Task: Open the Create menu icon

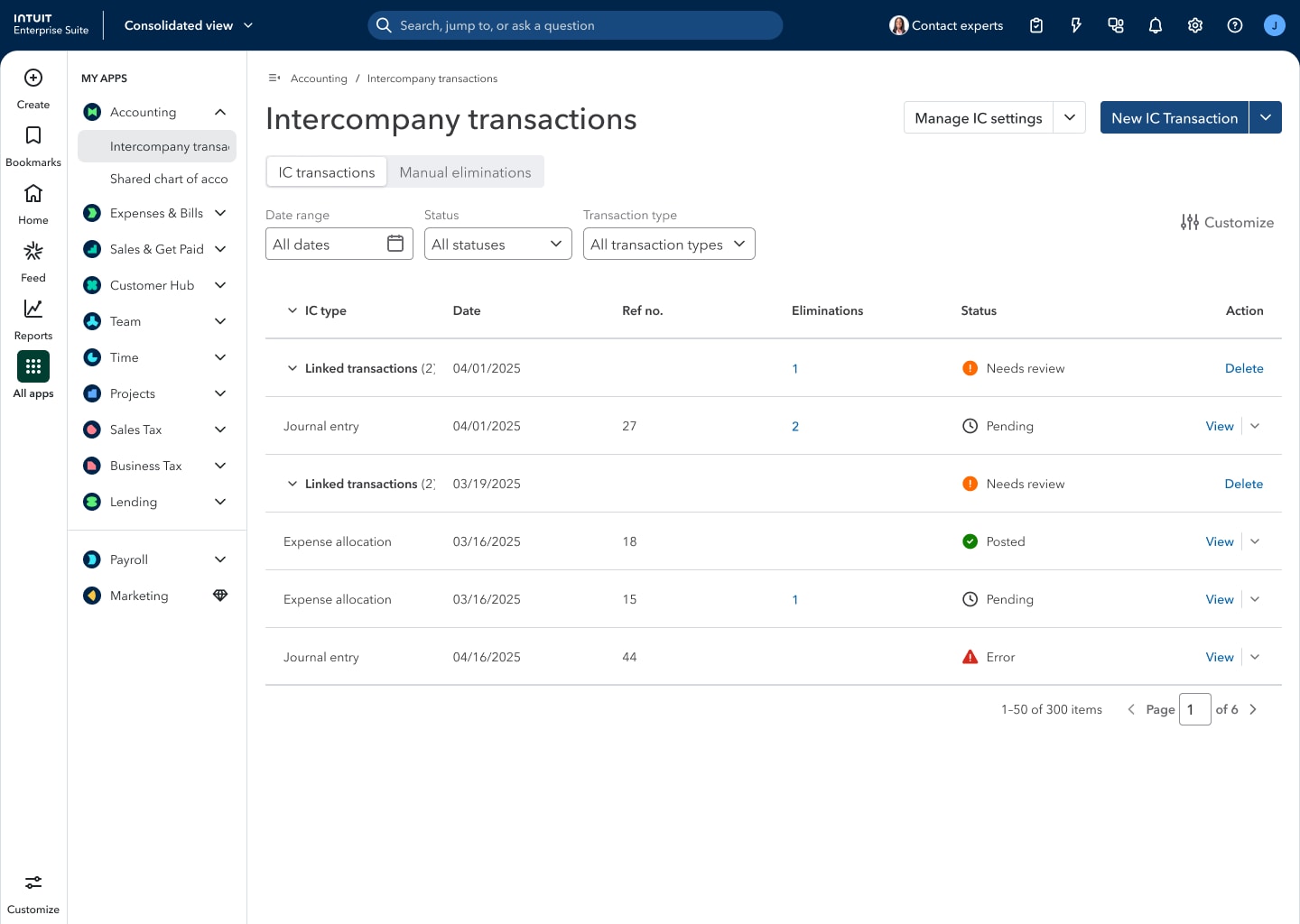Action: (x=33, y=79)
